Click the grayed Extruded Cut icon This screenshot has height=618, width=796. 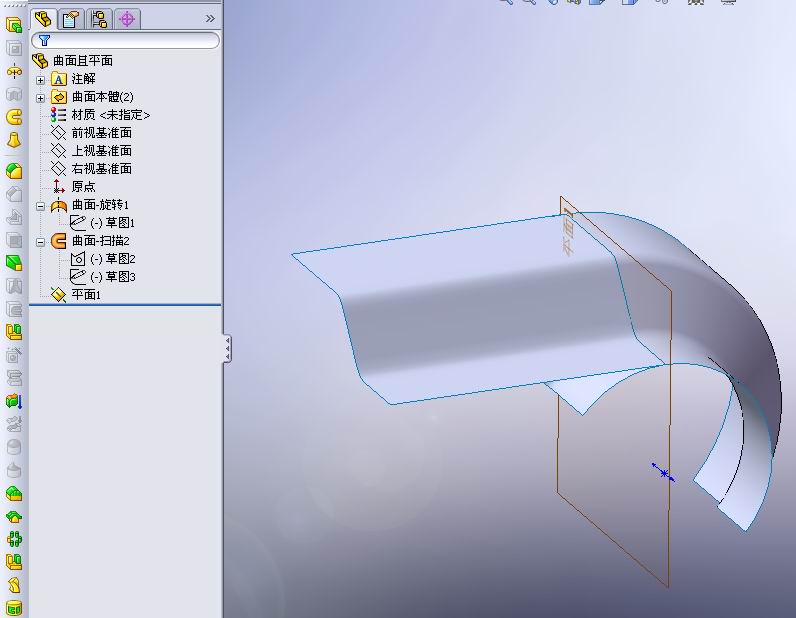14,48
